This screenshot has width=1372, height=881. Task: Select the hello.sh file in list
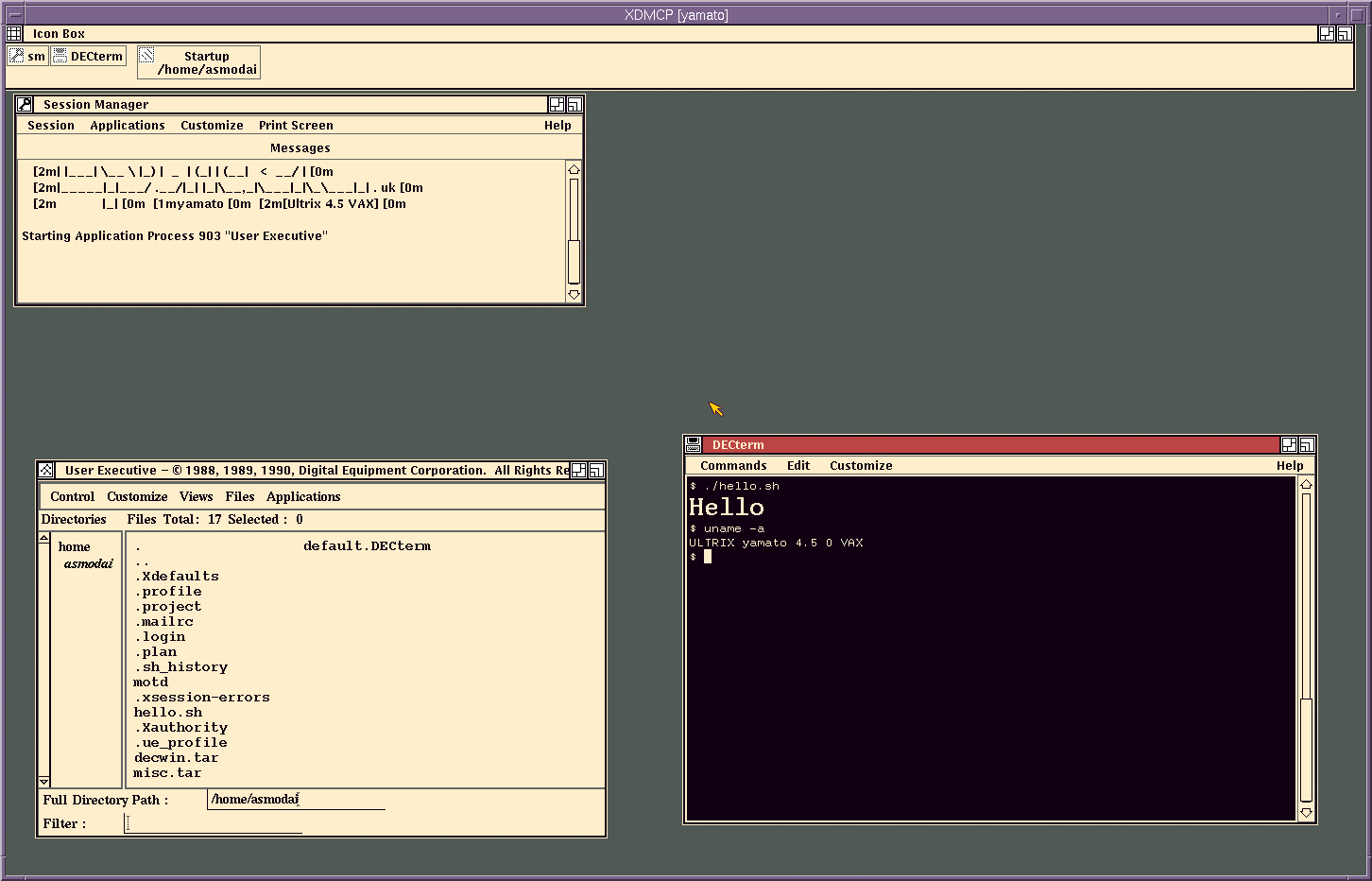tap(168, 712)
